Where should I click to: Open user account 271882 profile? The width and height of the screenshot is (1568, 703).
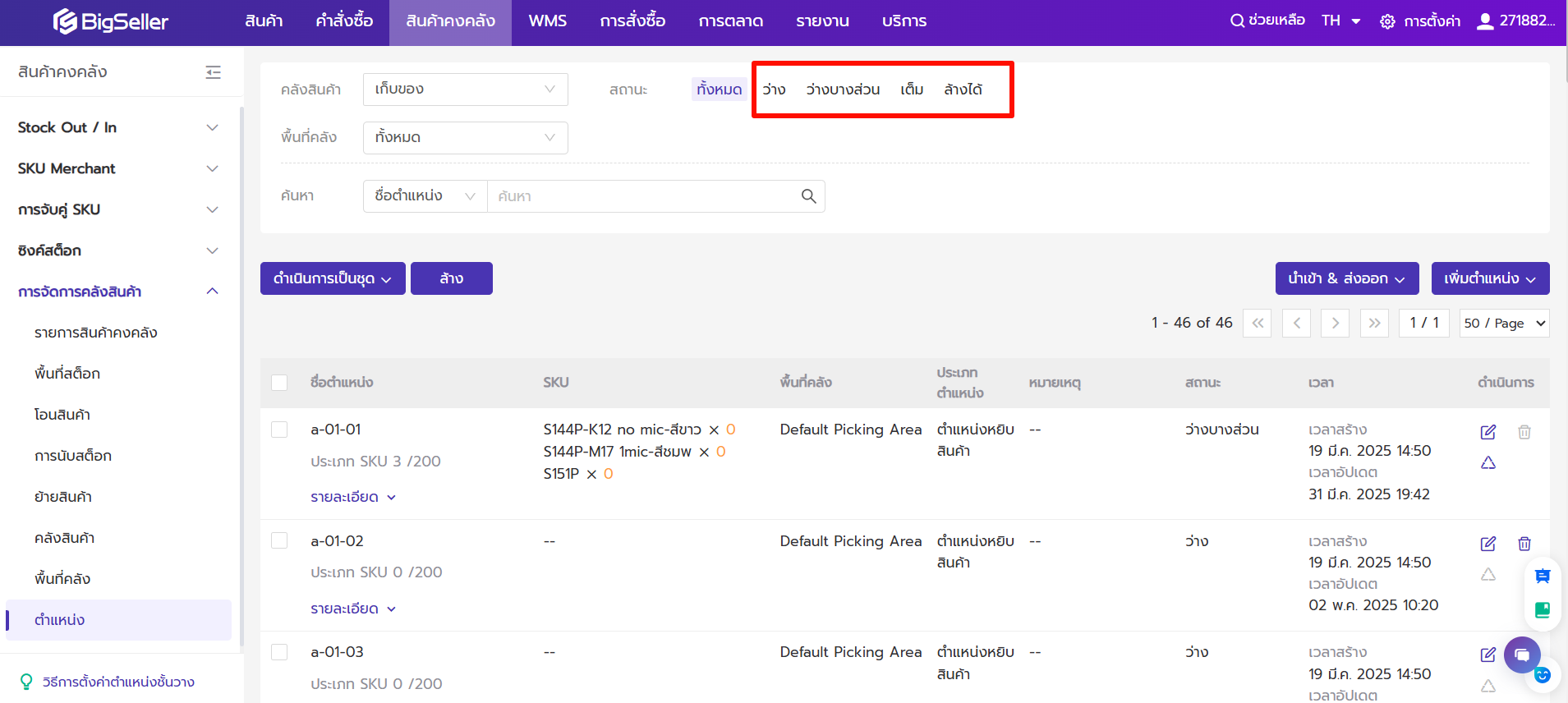(x=1515, y=21)
